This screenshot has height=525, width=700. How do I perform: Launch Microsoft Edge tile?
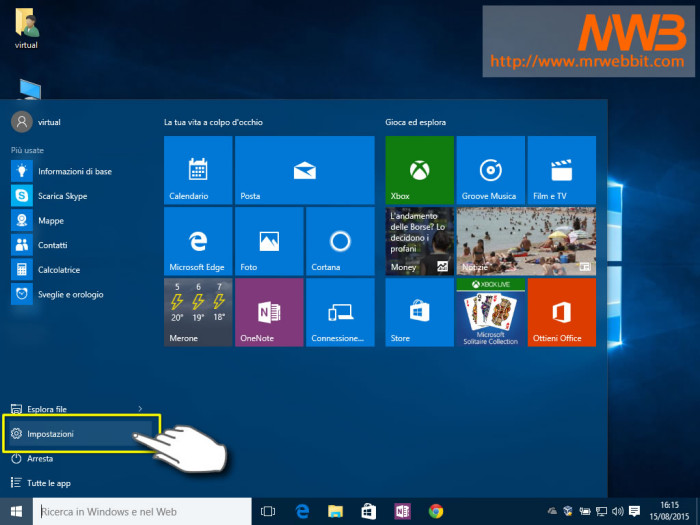[x=198, y=241]
